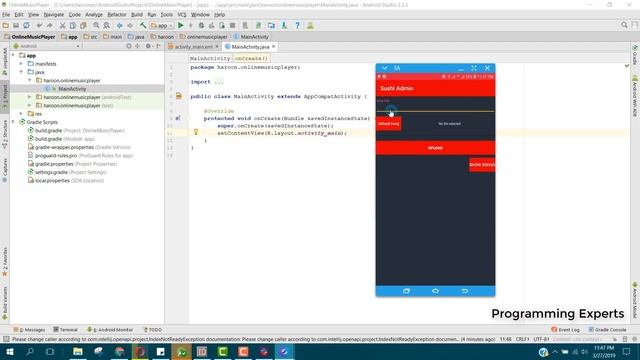Close the MainActivity.java tab
Viewport: 640px width, 360px height.
pos(273,47)
